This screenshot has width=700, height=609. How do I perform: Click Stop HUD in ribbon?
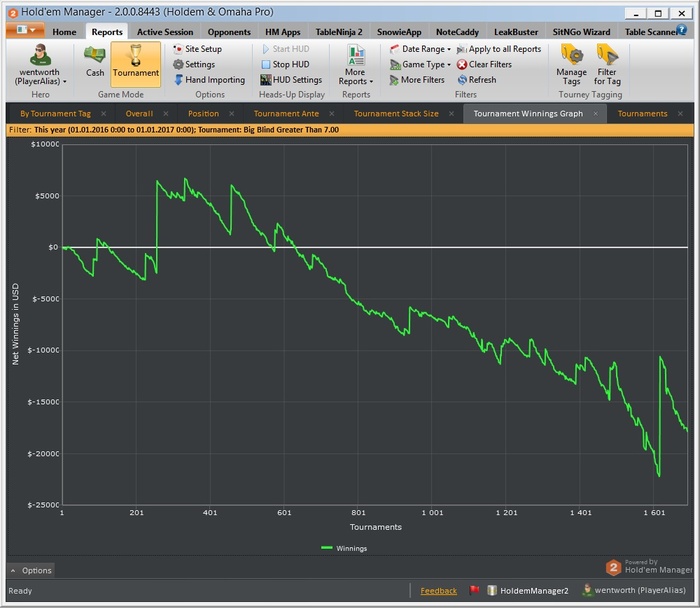(287, 65)
